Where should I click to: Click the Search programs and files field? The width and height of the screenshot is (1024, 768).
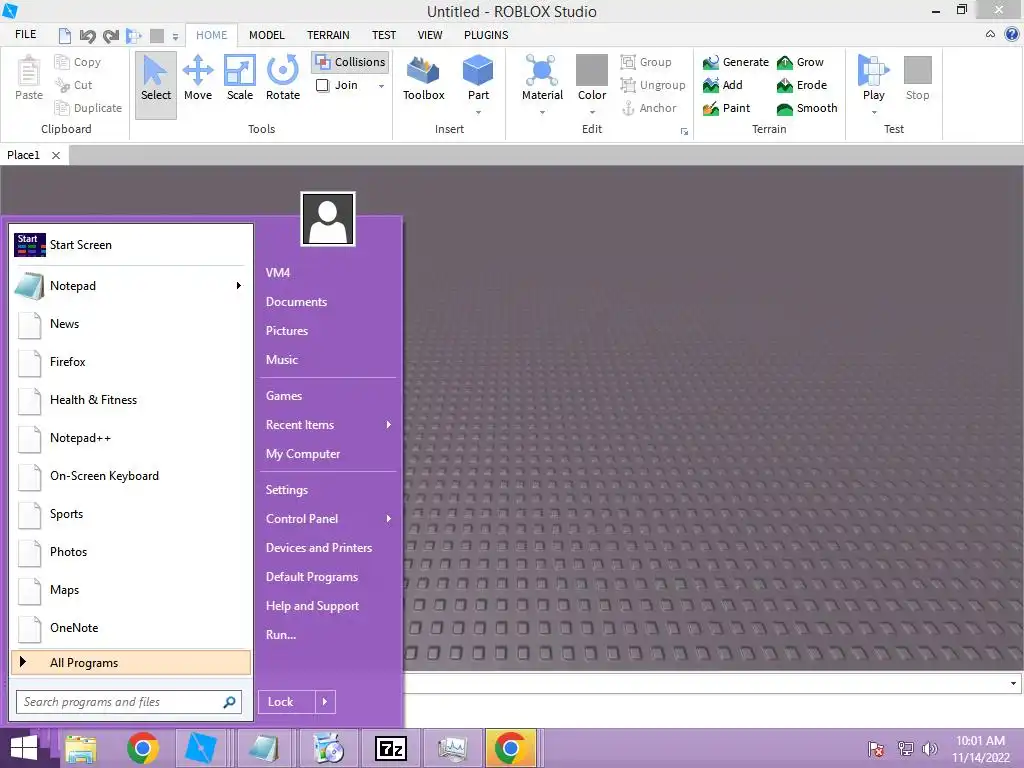[x=129, y=702]
